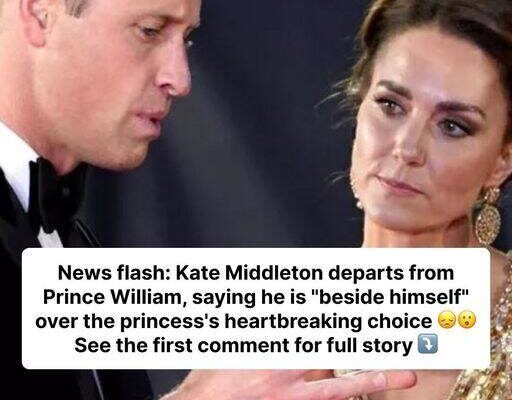Click "See the first comment for full story"
Viewport: 512px width, 400px height.
tap(243, 346)
